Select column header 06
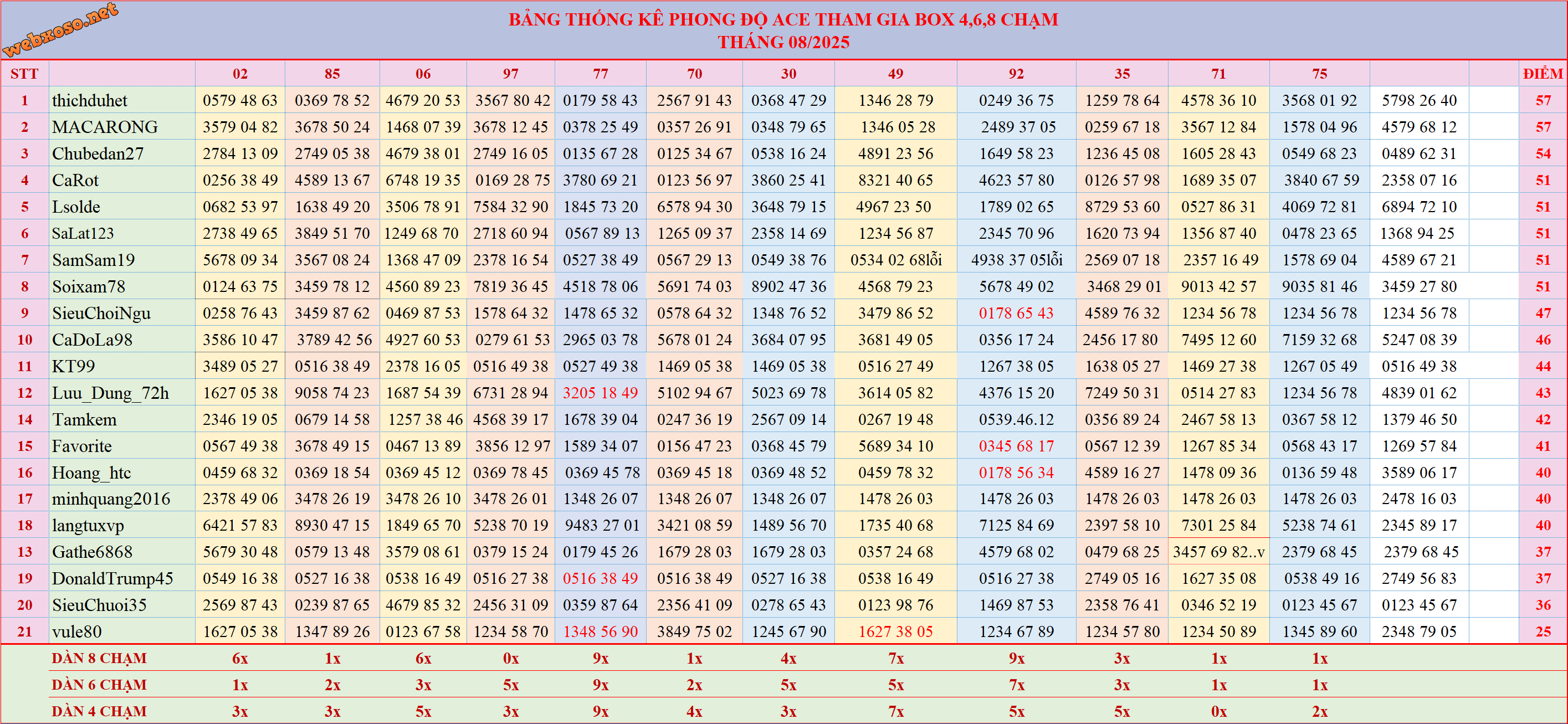This screenshot has width=1568, height=724. click(423, 74)
